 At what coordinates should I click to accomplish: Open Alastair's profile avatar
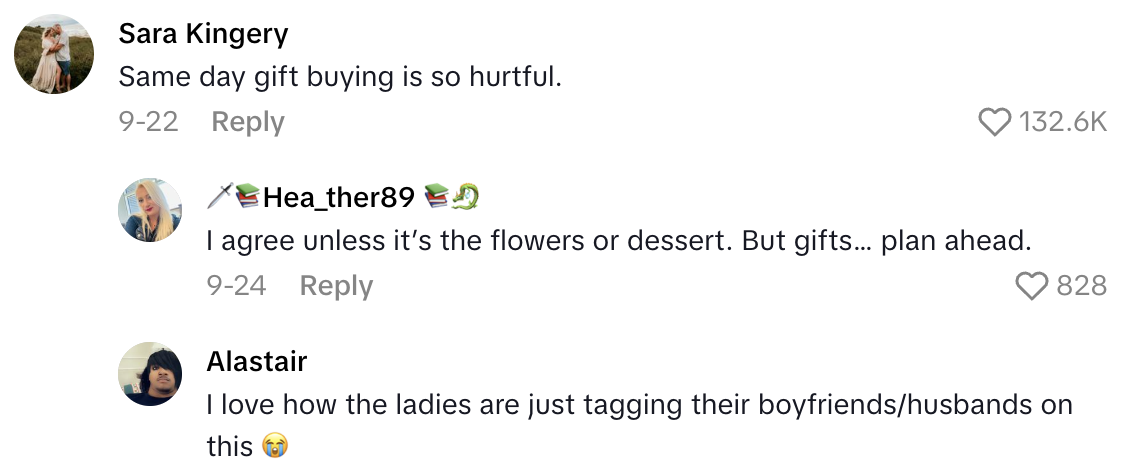pyautogui.click(x=150, y=374)
